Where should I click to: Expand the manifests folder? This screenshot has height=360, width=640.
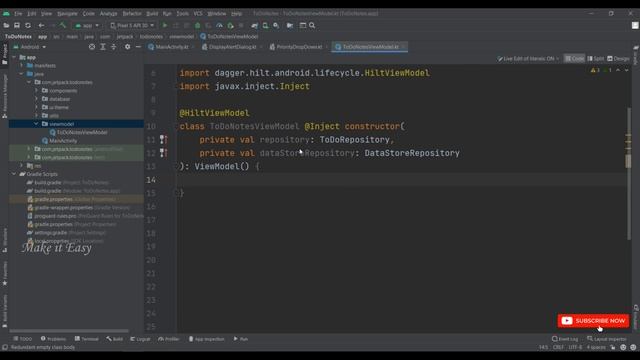coord(22,65)
